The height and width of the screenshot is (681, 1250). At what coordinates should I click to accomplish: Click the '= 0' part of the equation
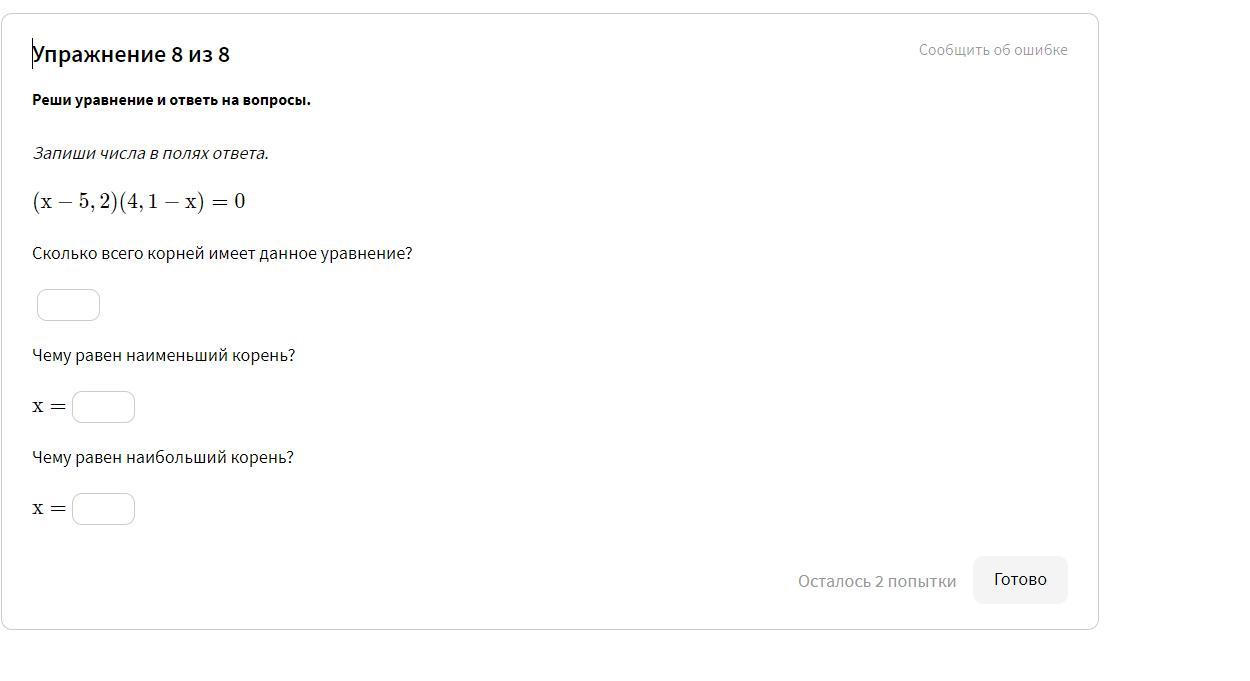(228, 202)
